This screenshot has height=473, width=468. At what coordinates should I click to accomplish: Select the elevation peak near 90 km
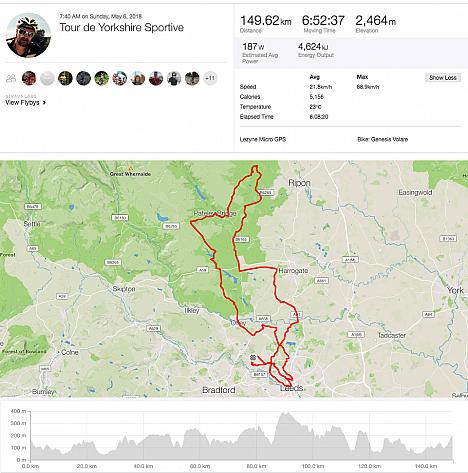(x=285, y=413)
